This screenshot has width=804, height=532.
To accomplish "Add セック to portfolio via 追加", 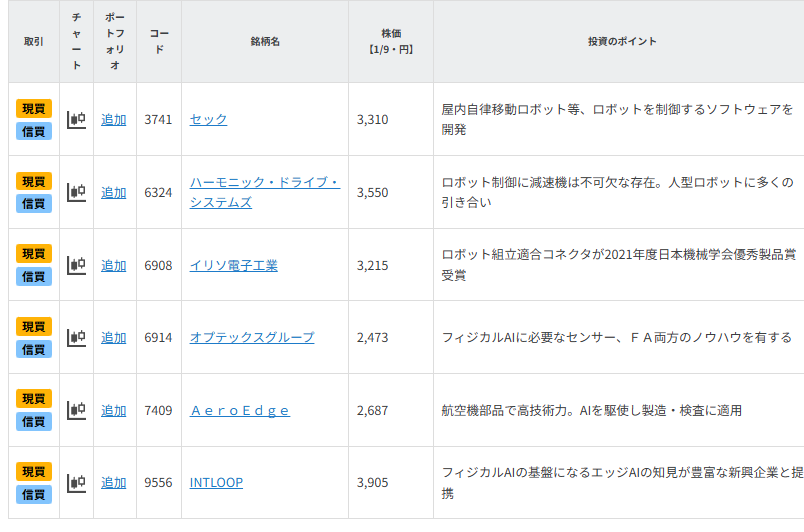I will pyautogui.click(x=113, y=120).
